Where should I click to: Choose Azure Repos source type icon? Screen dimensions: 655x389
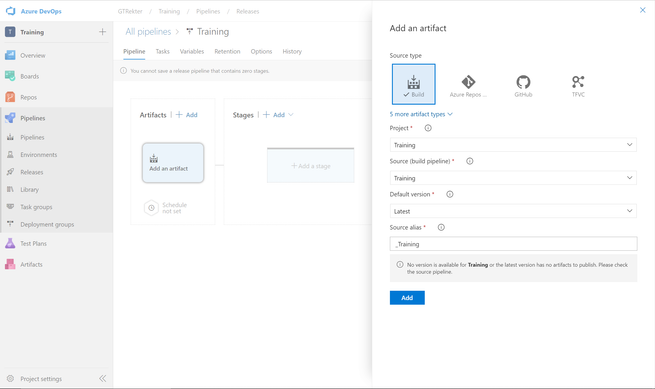pos(468,82)
